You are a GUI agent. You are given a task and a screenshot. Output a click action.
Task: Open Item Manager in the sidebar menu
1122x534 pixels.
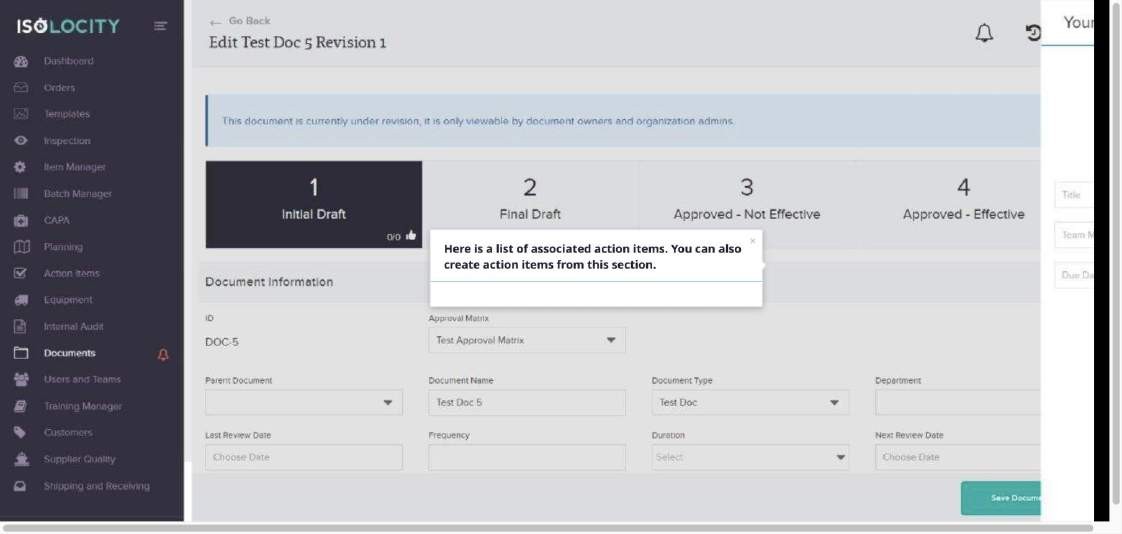[x=74, y=168]
